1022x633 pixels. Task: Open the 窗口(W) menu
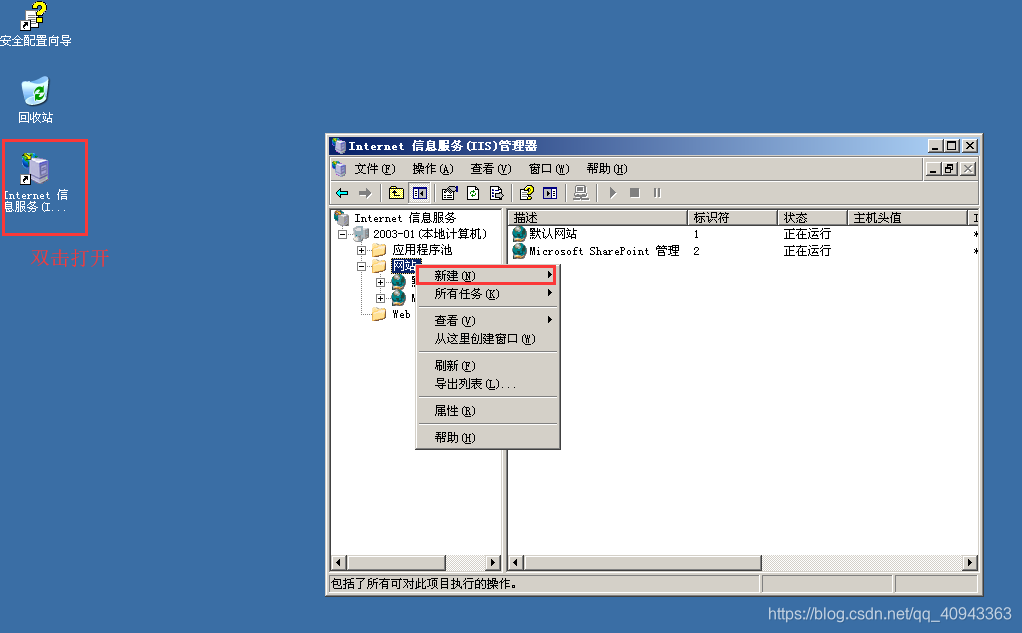(x=549, y=169)
